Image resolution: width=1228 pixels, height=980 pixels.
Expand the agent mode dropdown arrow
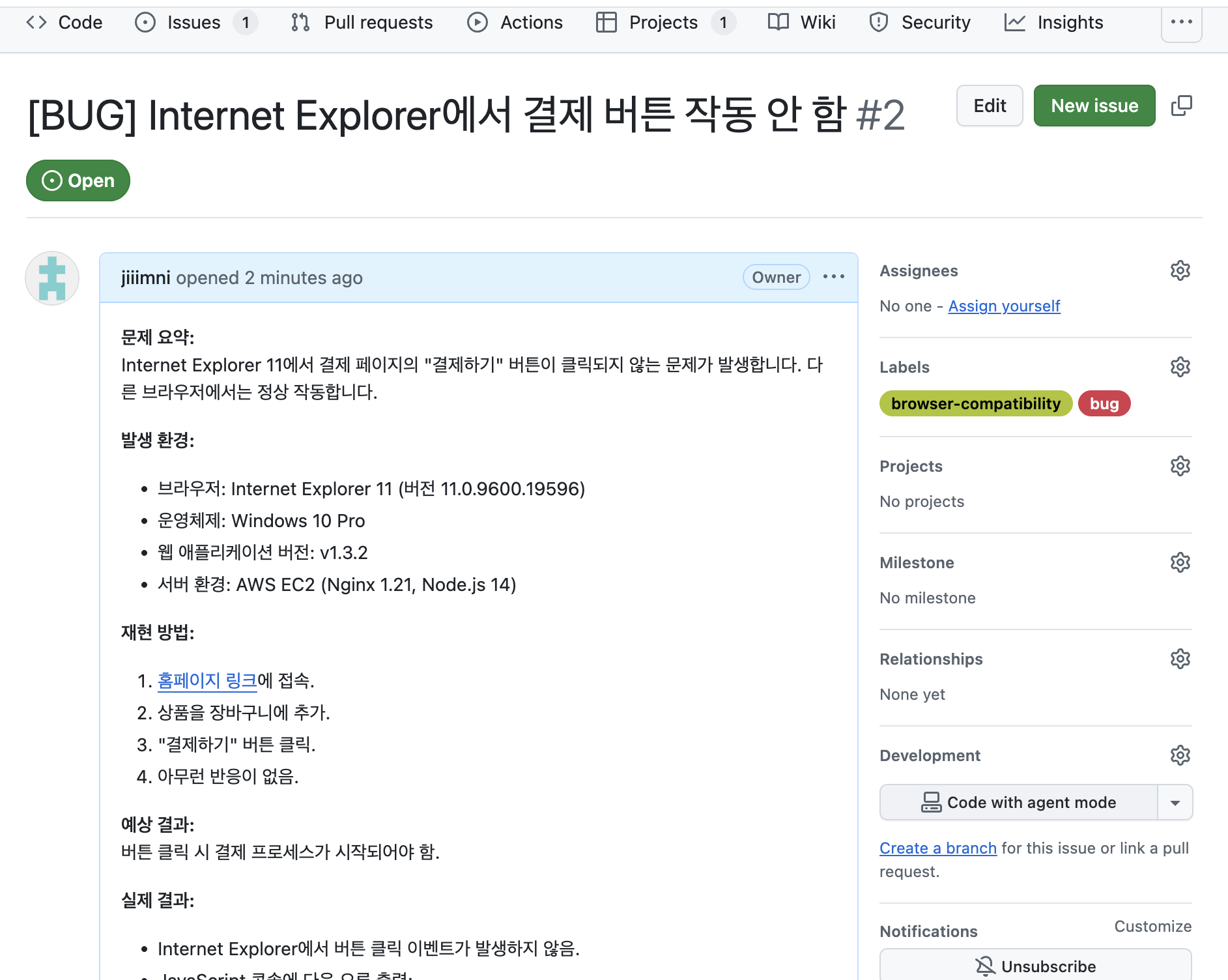(1175, 802)
